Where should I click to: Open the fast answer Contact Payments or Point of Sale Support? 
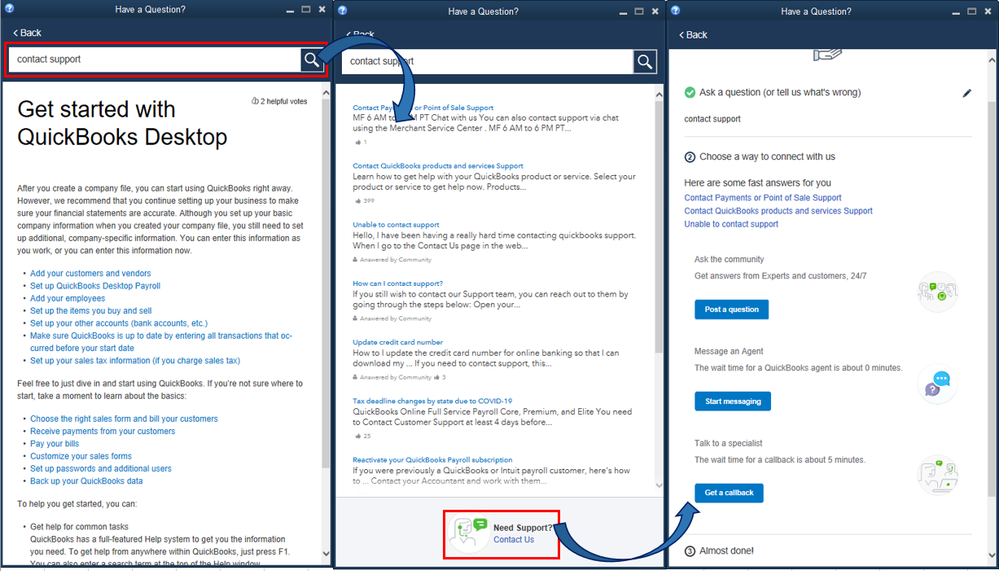point(763,198)
